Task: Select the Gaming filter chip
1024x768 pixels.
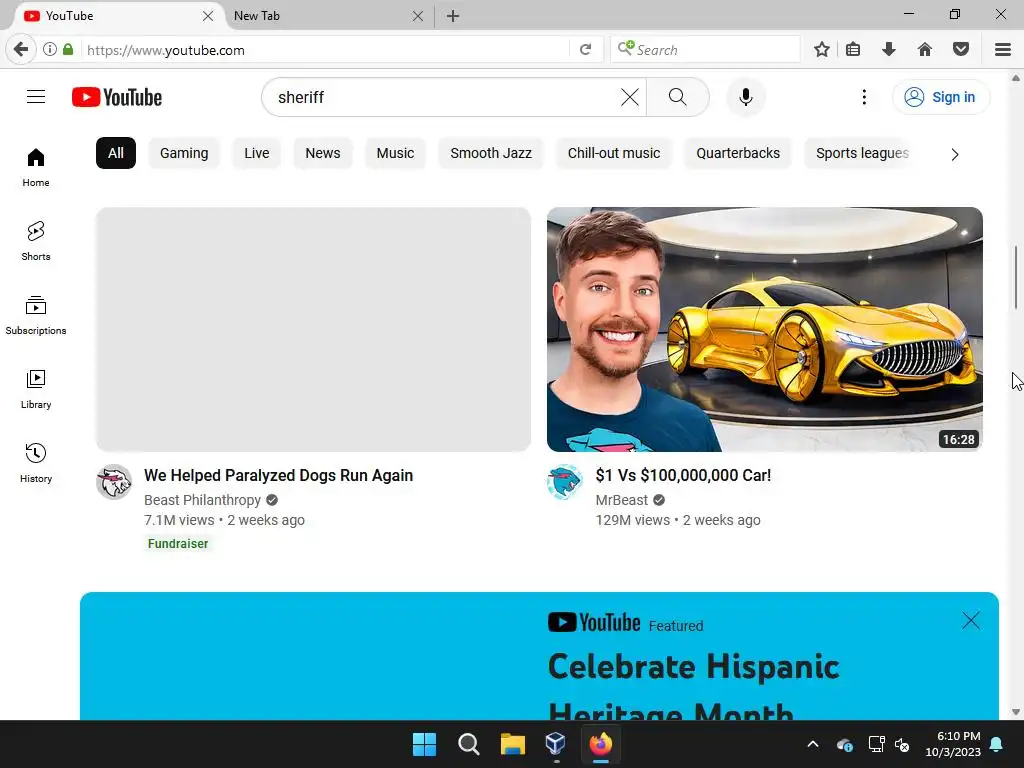Action: pyautogui.click(x=184, y=153)
